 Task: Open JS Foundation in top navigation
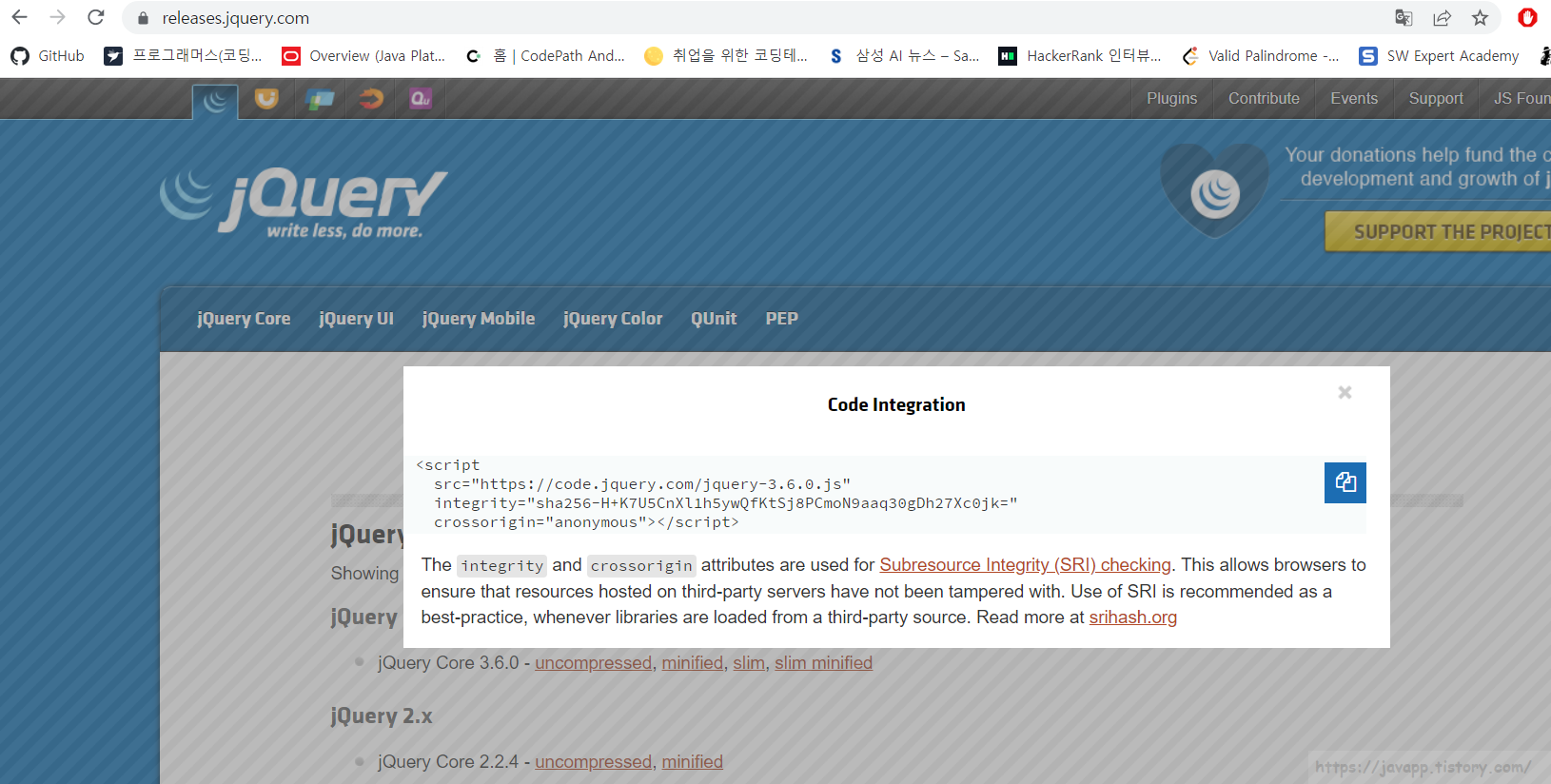[1521, 98]
